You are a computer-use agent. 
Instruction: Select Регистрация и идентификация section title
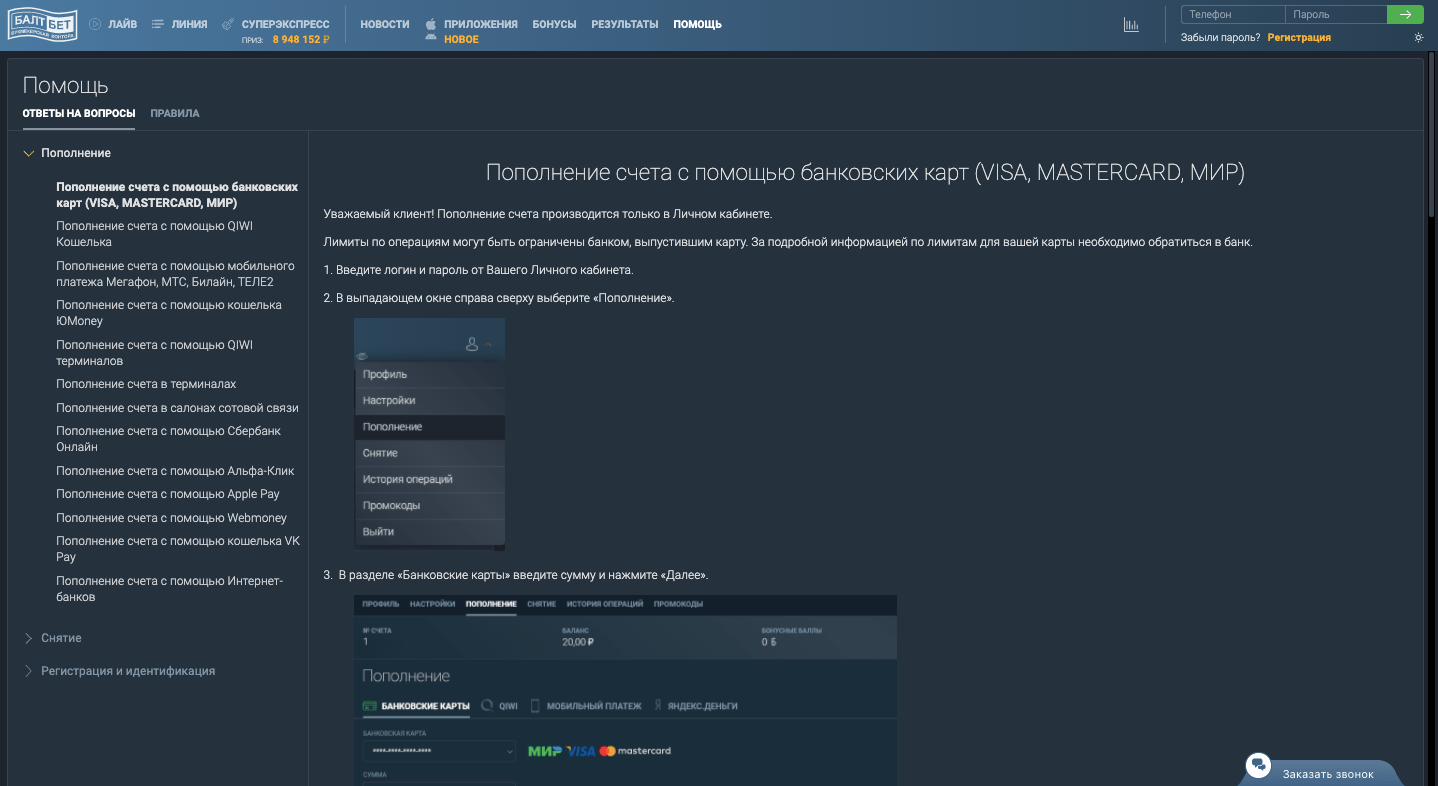(x=128, y=671)
